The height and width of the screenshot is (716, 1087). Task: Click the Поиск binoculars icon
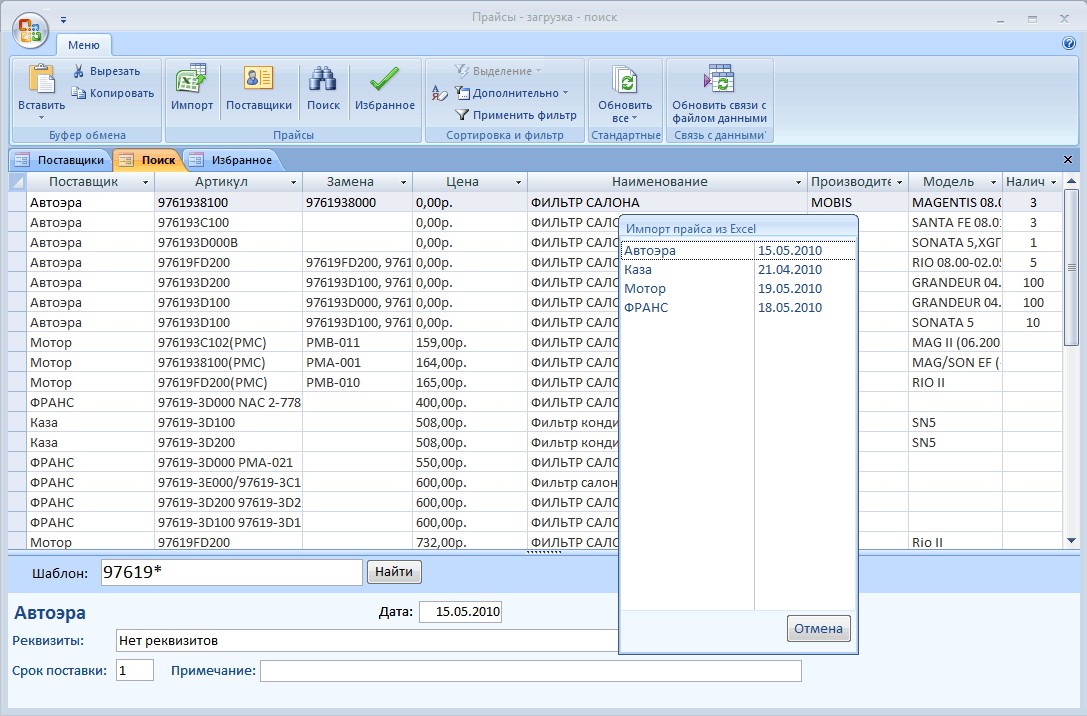click(323, 81)
